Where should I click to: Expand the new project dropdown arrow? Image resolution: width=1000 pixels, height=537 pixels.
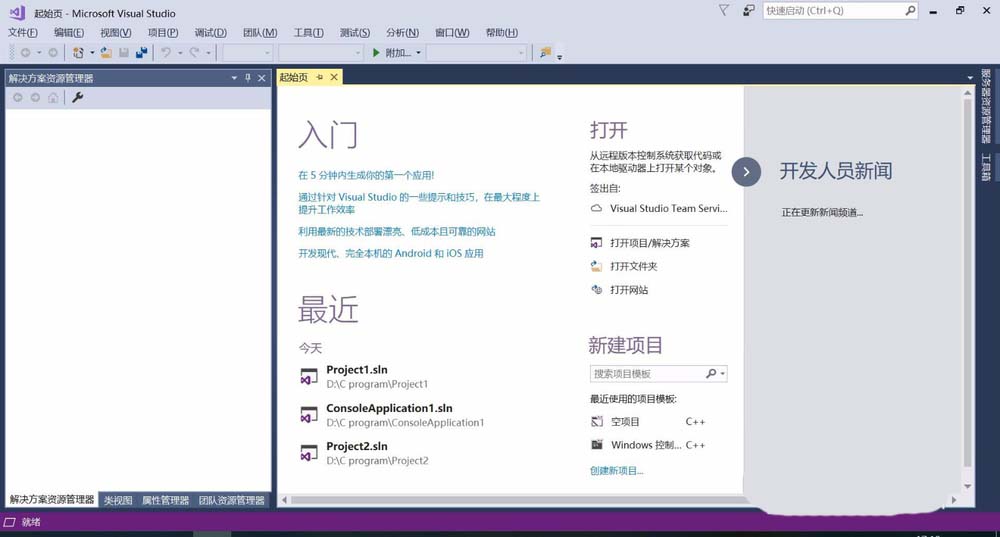pos(92,53)
